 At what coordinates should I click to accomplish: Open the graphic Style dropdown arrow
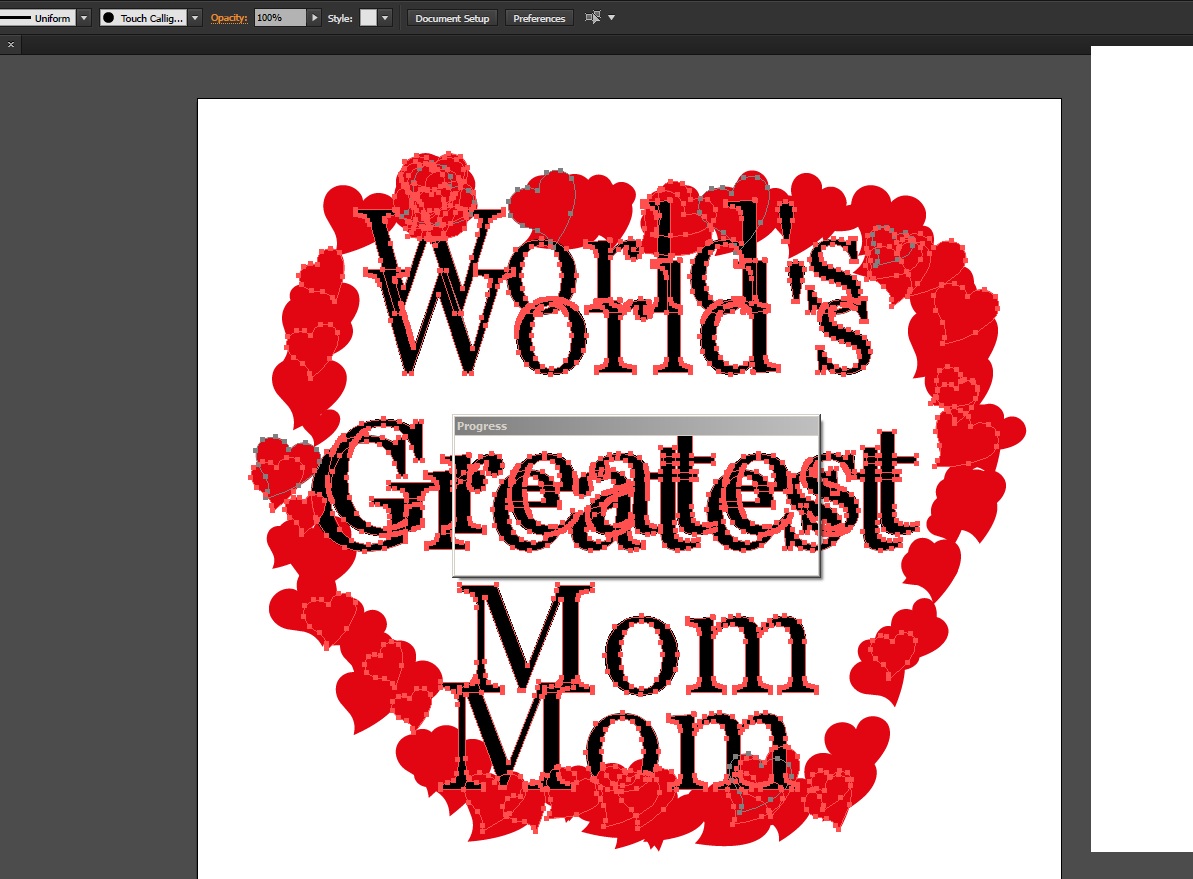click(385, 18)
